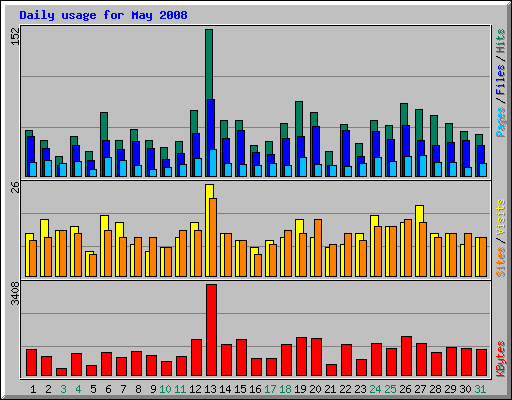Click day label "9" on the x-axis
This screenshot has width=512, height=400.
pos(153,389)
